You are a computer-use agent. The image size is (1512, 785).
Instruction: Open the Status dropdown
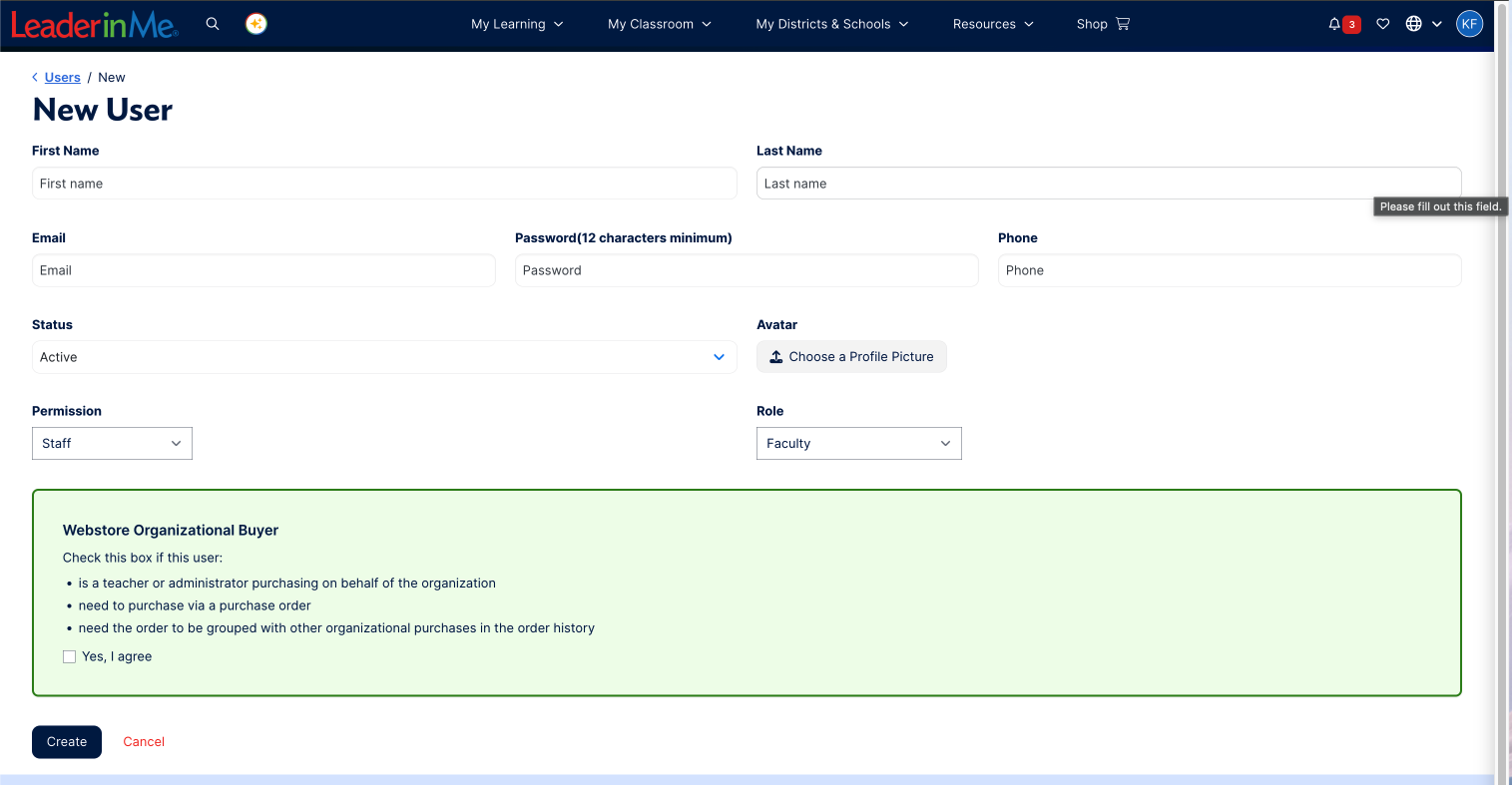[x=384, y=357]
